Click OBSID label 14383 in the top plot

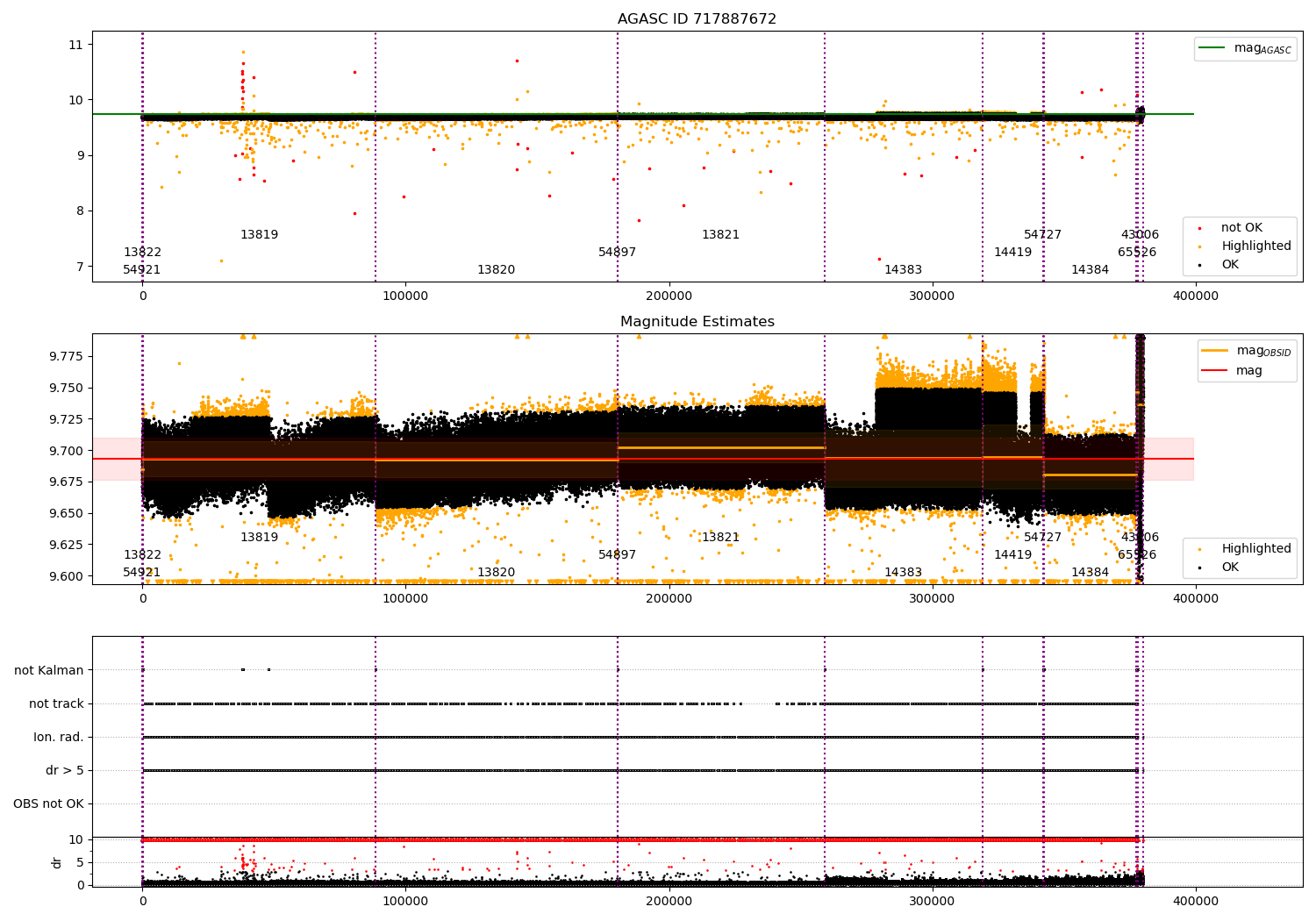coord(903,270)
